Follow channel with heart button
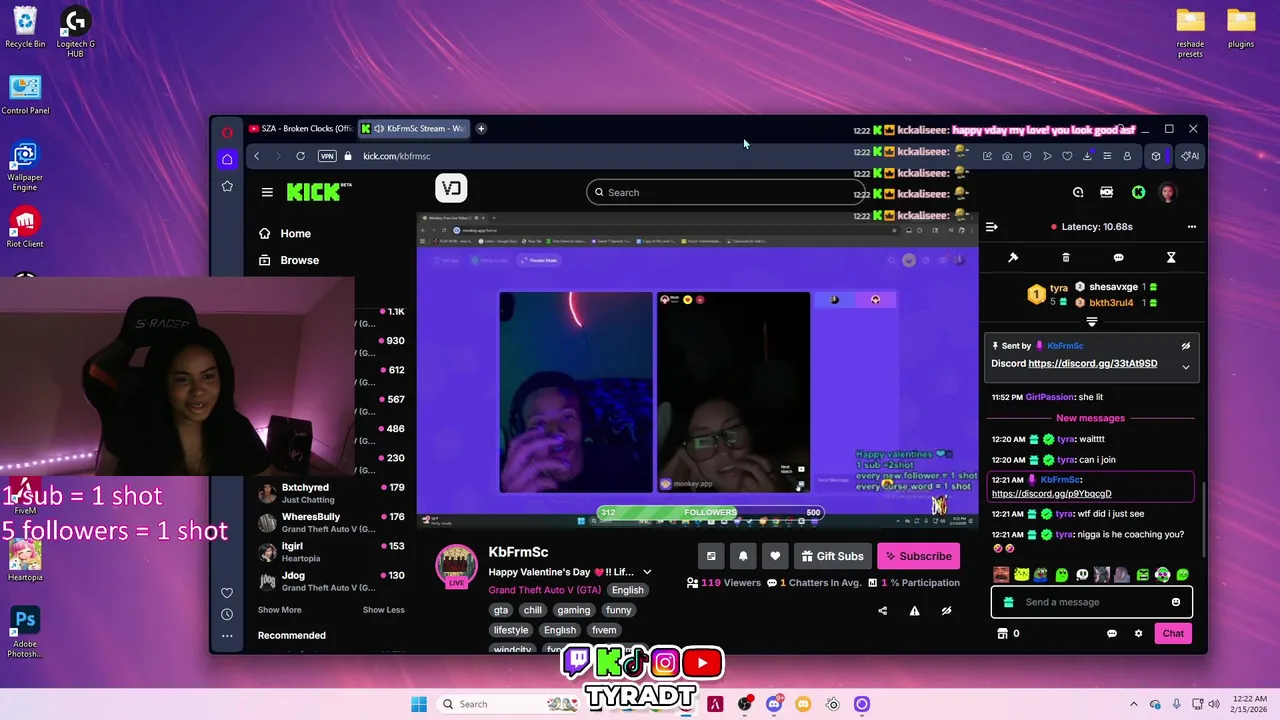 coord(775,556)
